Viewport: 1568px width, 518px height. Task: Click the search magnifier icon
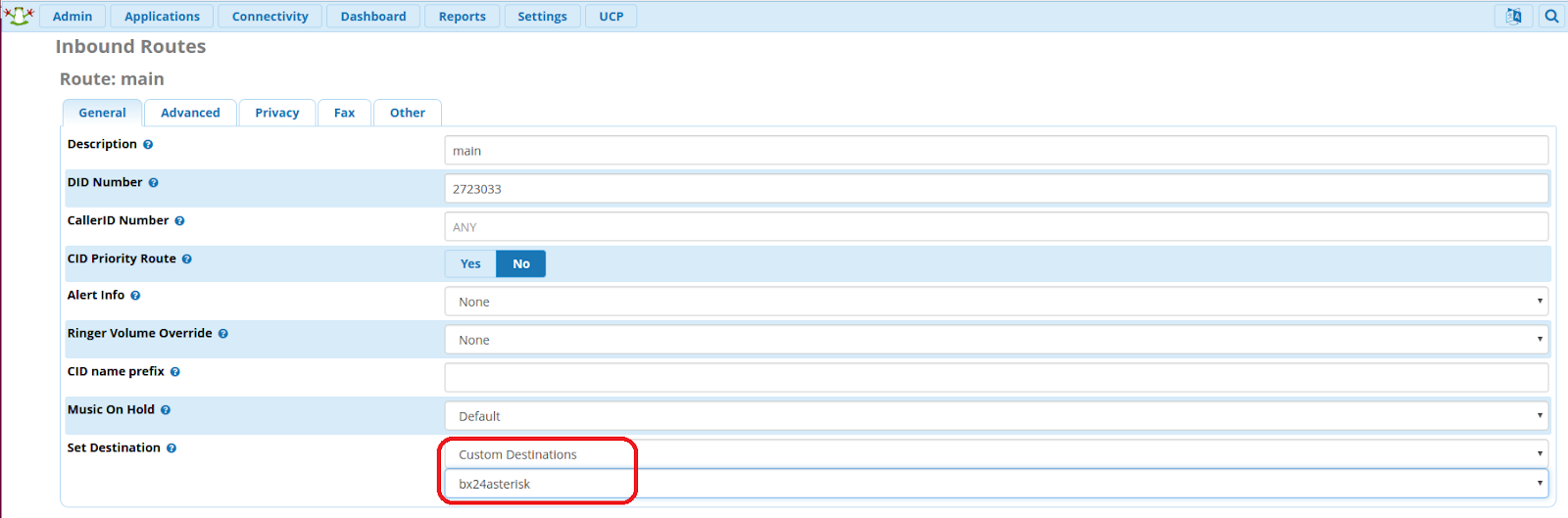(x=1551, y=16)
